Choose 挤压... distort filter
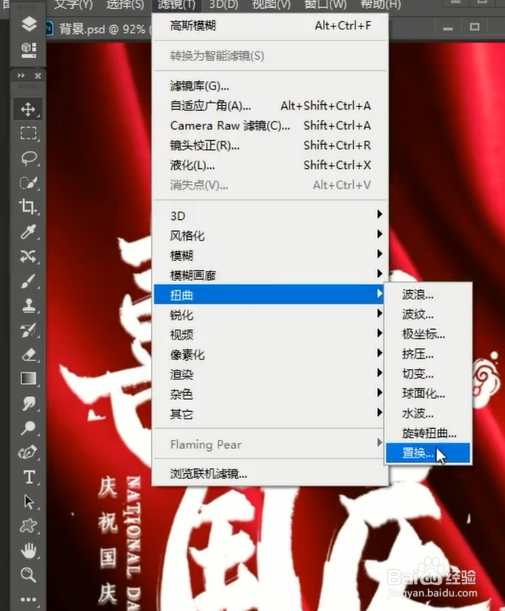This screenshot has width=505, height=611. point(428,354)
